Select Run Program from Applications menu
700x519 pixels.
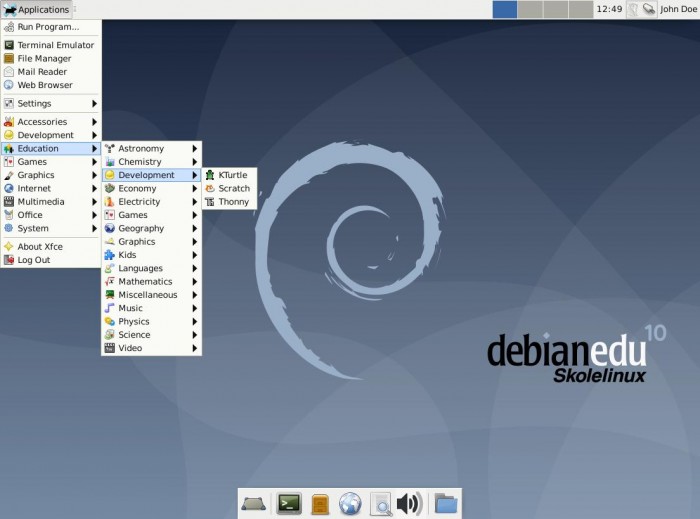[x=48, y=27]
